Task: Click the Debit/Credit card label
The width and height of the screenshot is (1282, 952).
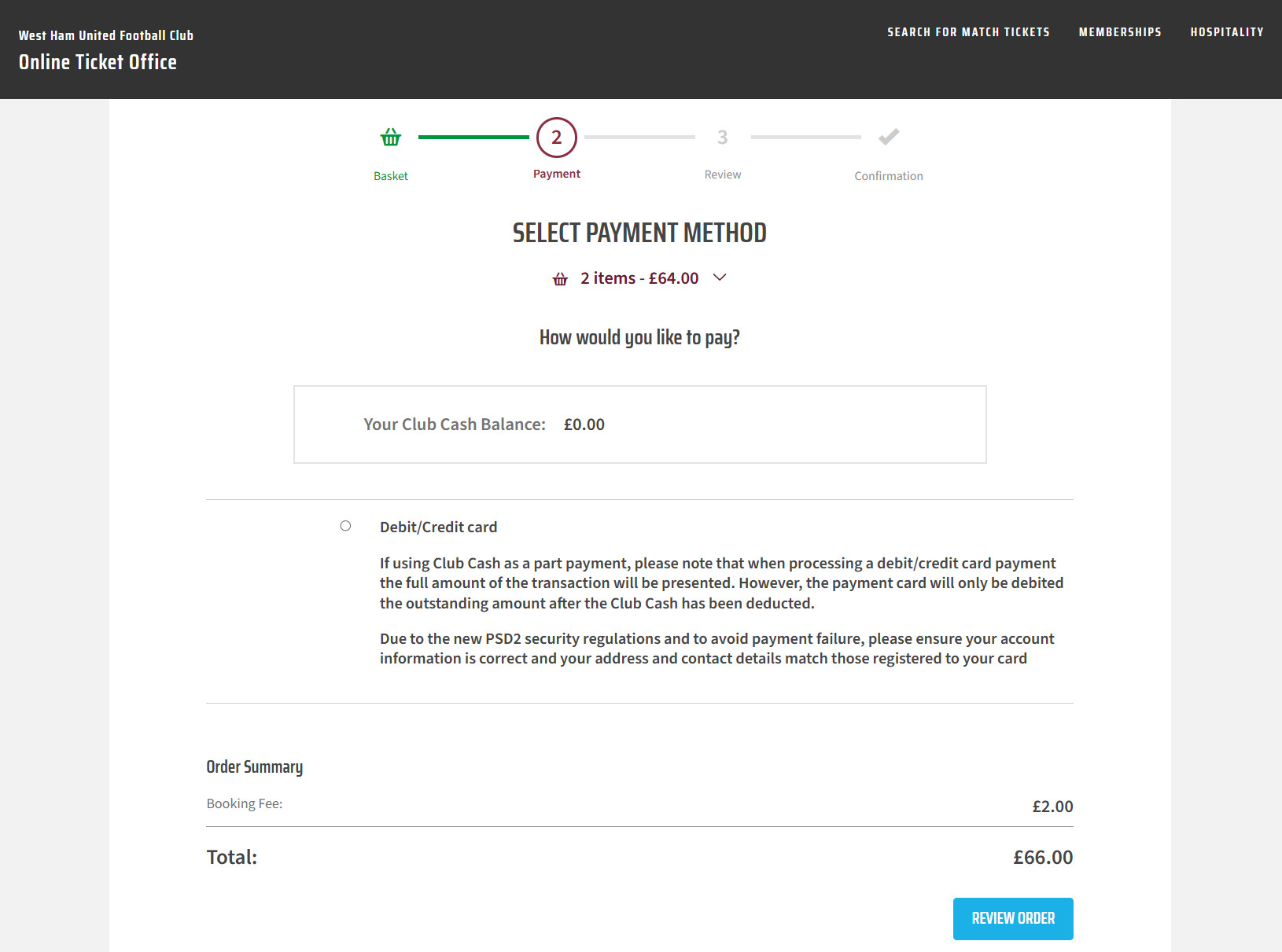Action: click(x=438, y=527)
